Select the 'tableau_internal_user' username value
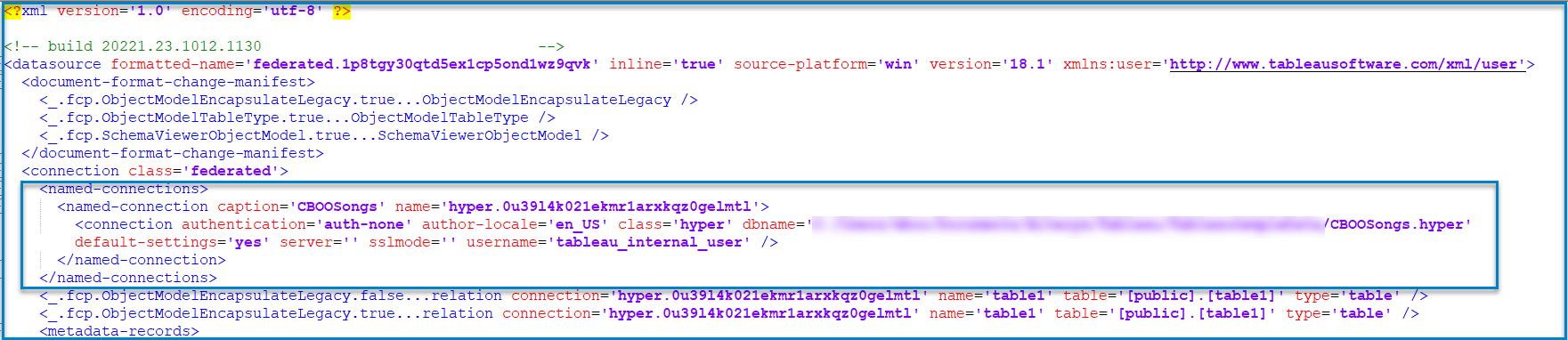This screenshot has height=340, width=1568. pos(649,242)
